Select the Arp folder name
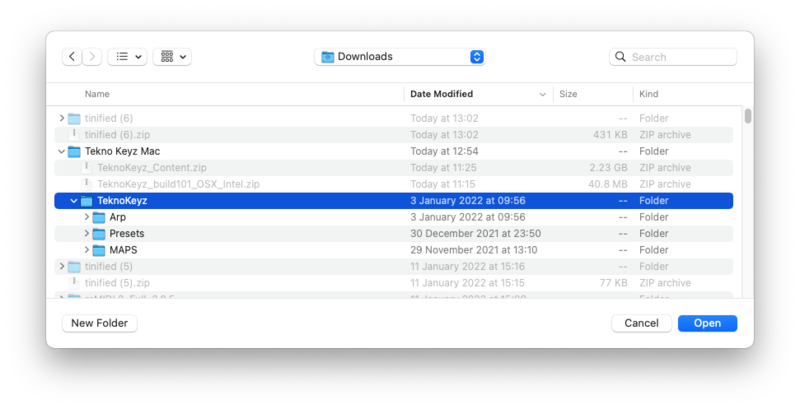 click(x=118, y=217)
